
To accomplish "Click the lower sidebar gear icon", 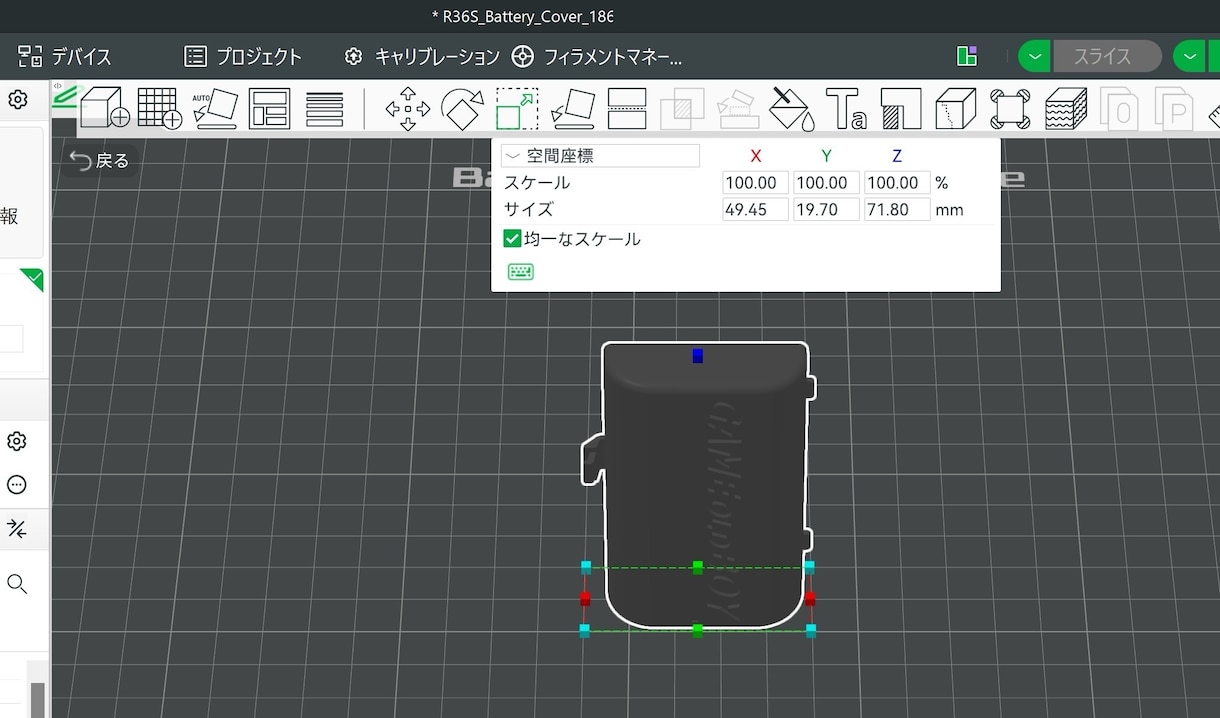I will click(17, 442).
